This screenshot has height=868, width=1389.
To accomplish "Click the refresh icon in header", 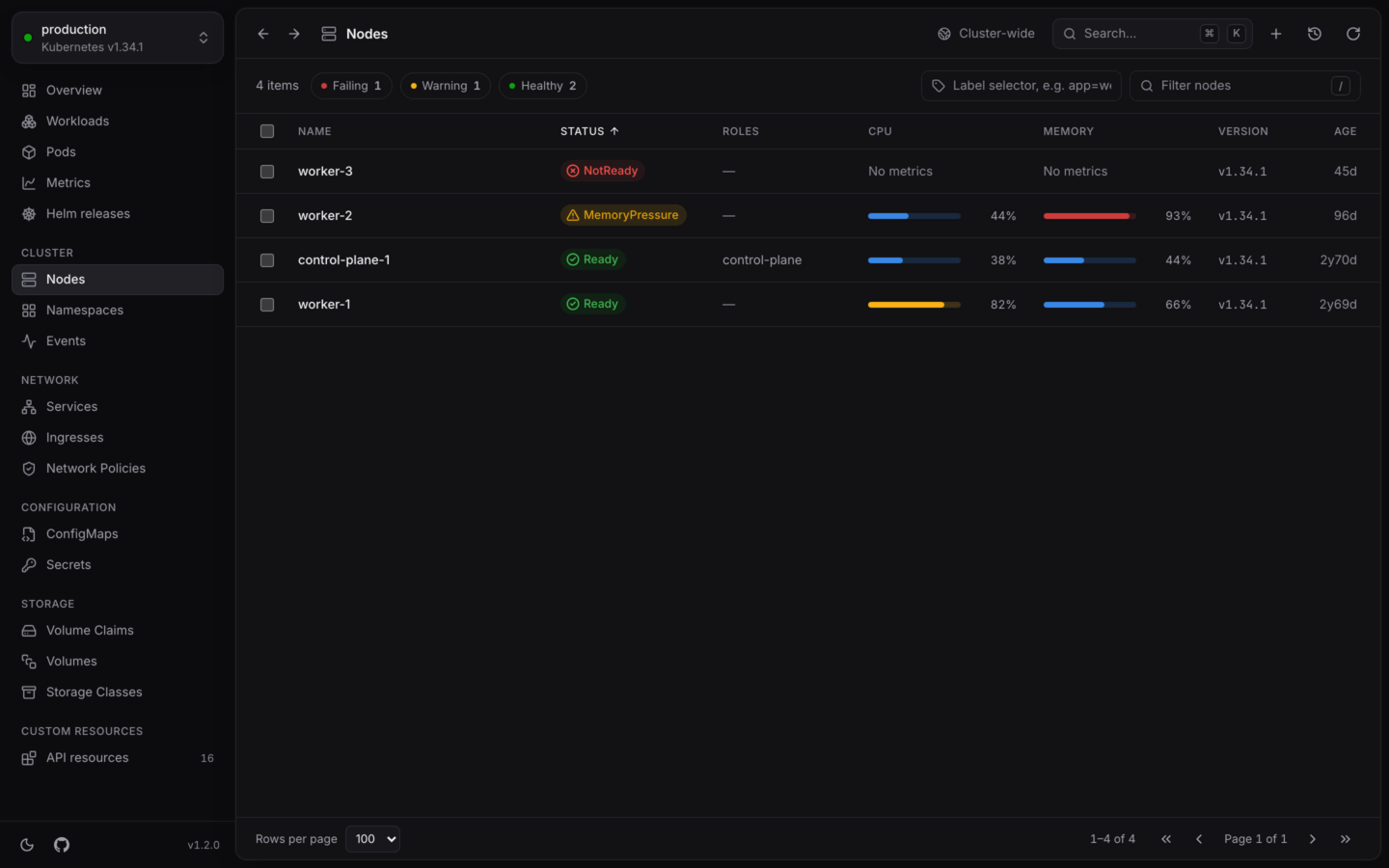I will (x=1353, y=34).
